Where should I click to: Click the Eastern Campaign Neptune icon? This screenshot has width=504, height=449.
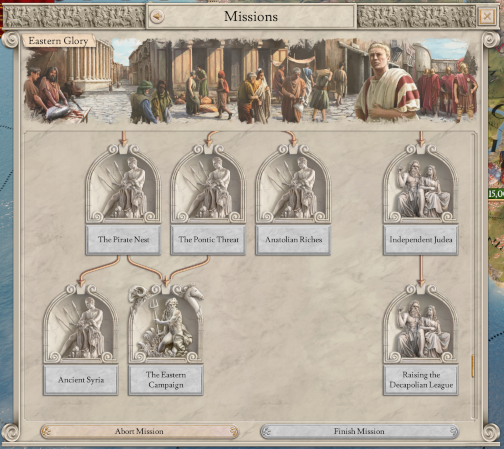[166, 324]
